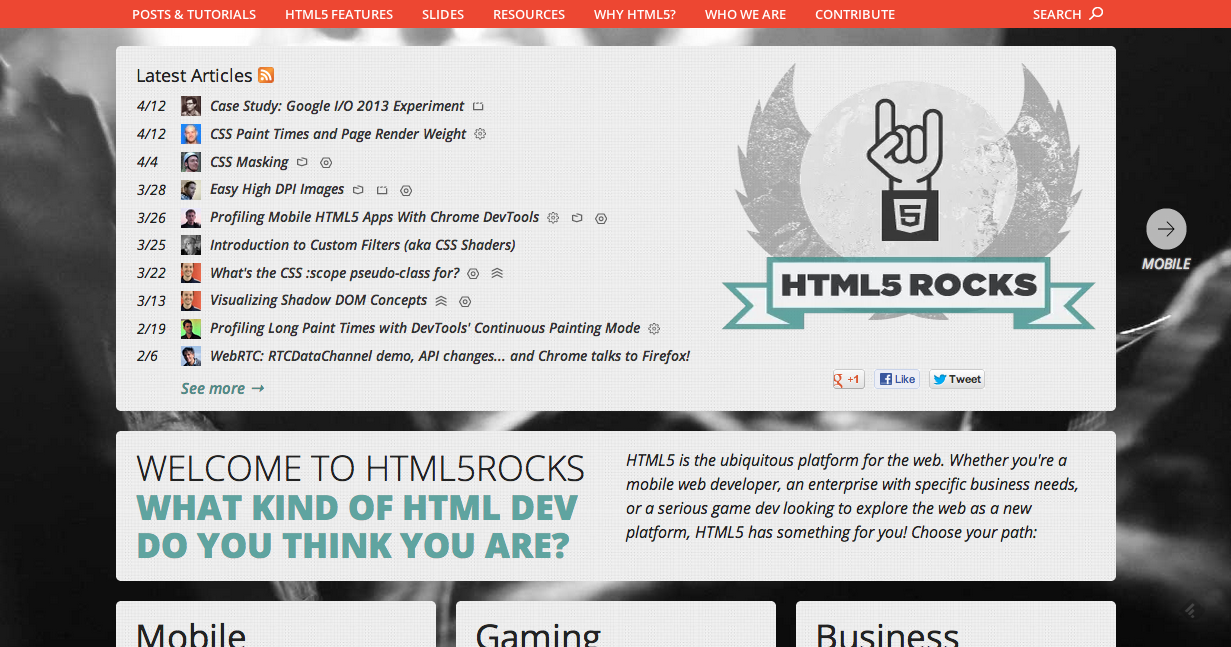This screenshot has height=647, width=1231.
Task: Click the Twitter Tweet button
Action: pos(957,379)
